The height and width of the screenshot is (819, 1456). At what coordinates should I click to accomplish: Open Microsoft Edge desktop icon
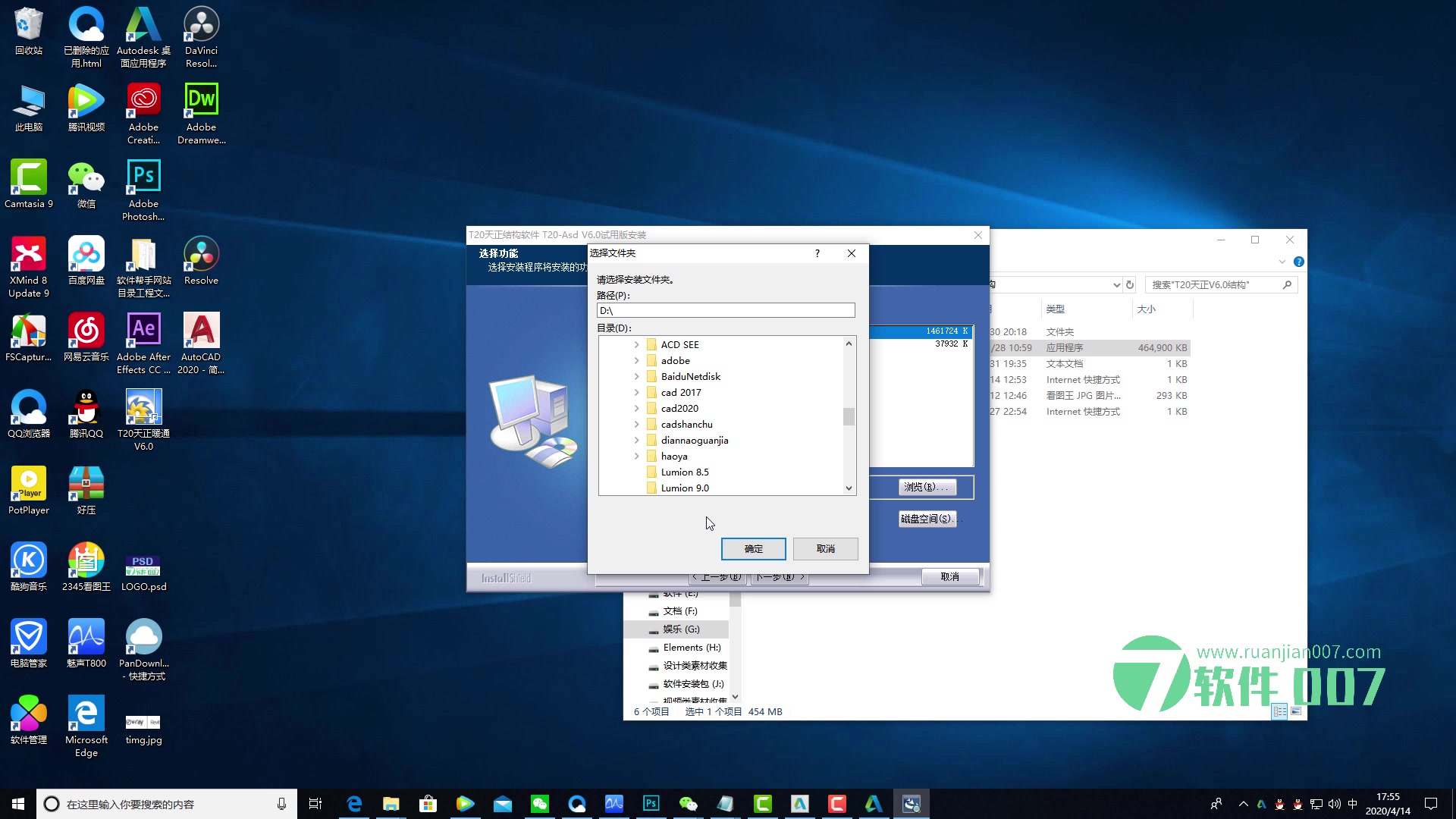tap(86, 726)
